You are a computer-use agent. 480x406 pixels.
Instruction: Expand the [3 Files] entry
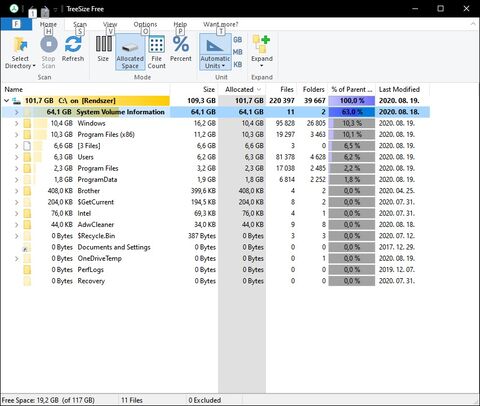16,146
